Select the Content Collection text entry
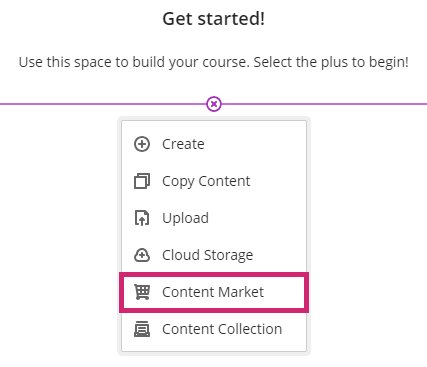Viewport: 427px width, 367px height. coord(222,329)
